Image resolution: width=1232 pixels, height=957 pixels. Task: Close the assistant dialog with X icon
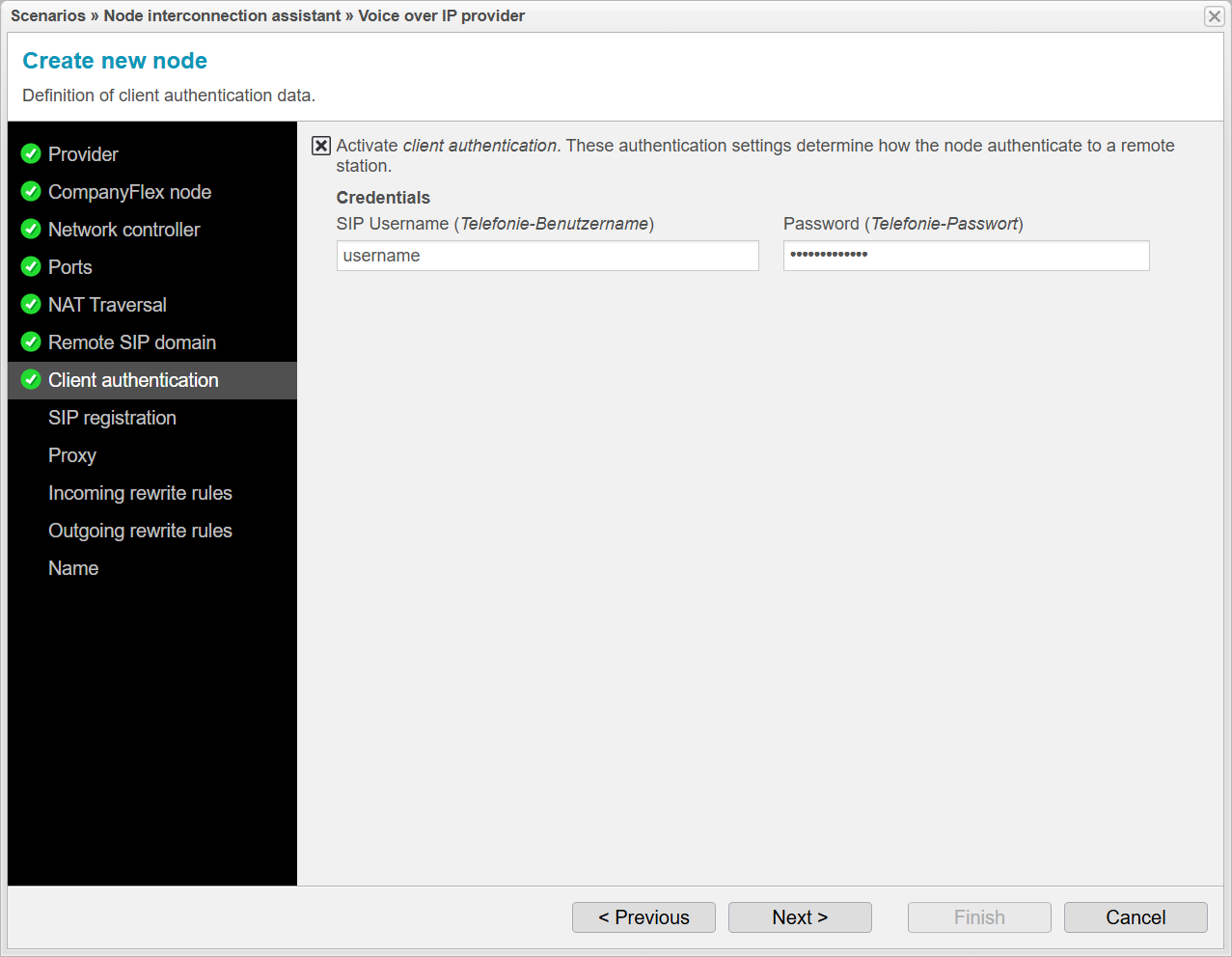pyautogui.click(x=1214, y=16)
